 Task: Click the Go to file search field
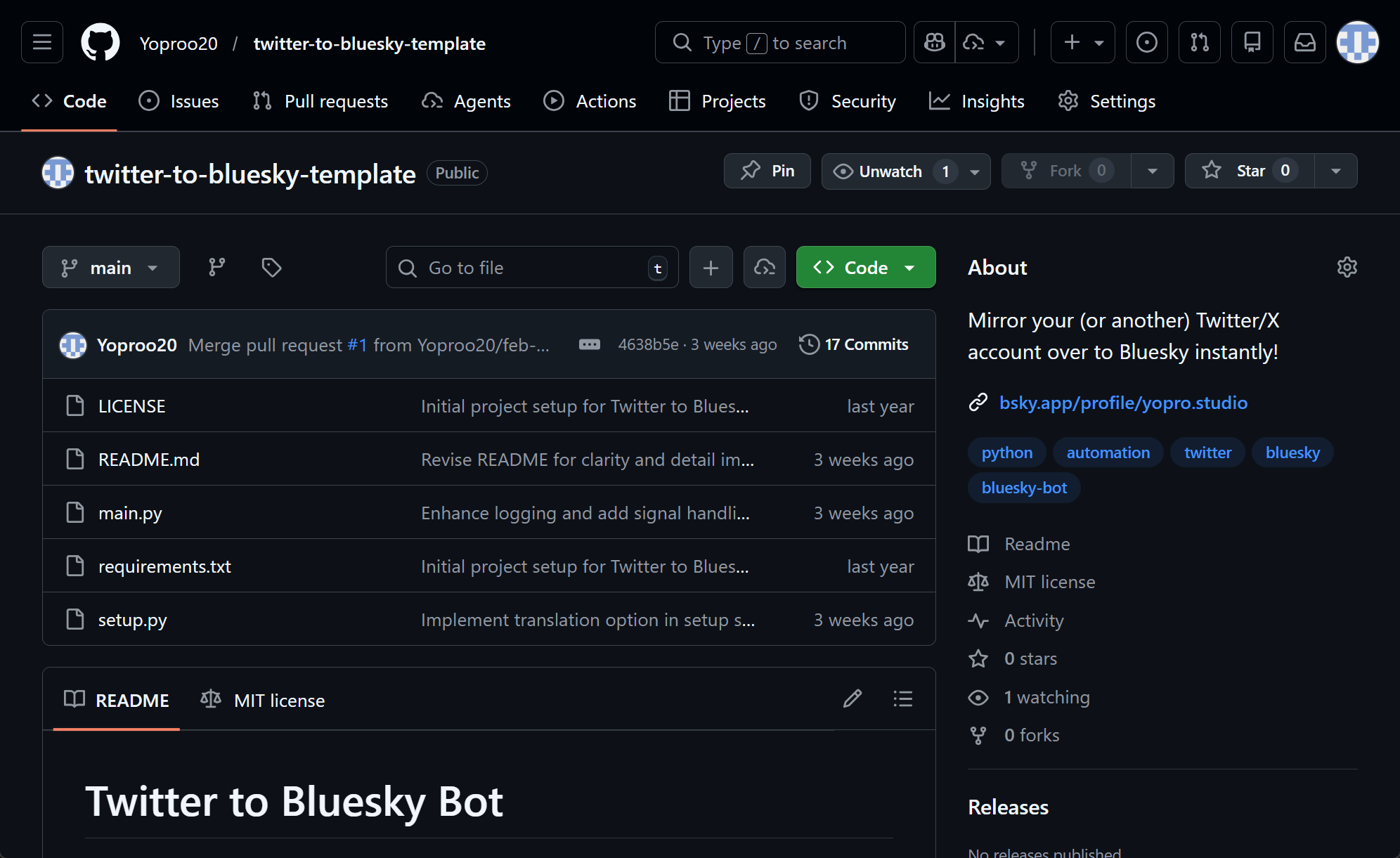[532, 267]
